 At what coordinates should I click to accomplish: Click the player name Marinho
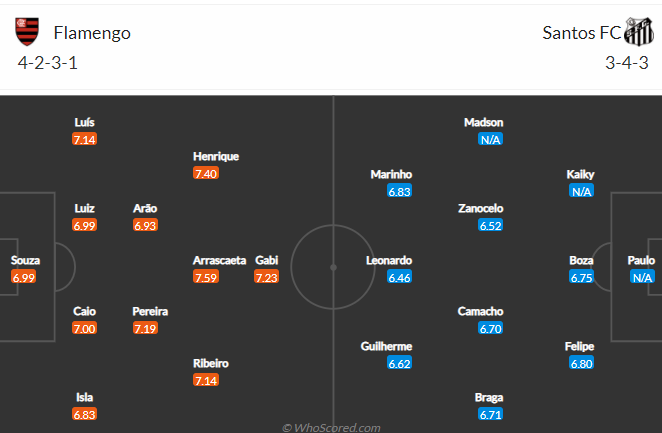click(x=391, y=174)
